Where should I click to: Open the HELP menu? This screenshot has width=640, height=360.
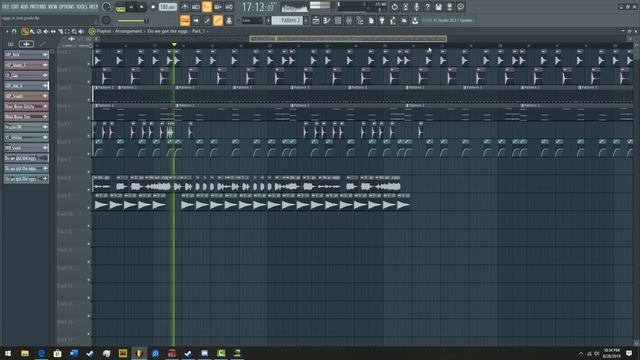click(x=93, y=7)
